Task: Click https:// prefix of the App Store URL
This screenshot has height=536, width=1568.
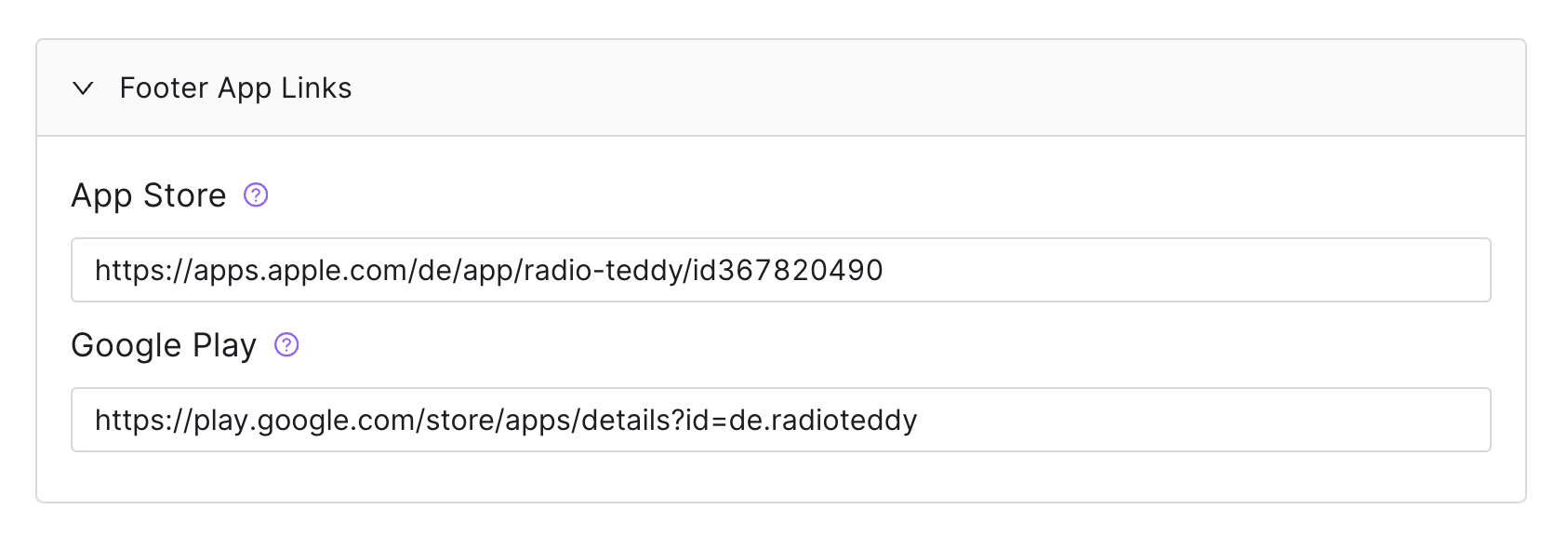Action: (x=143, y=270)
